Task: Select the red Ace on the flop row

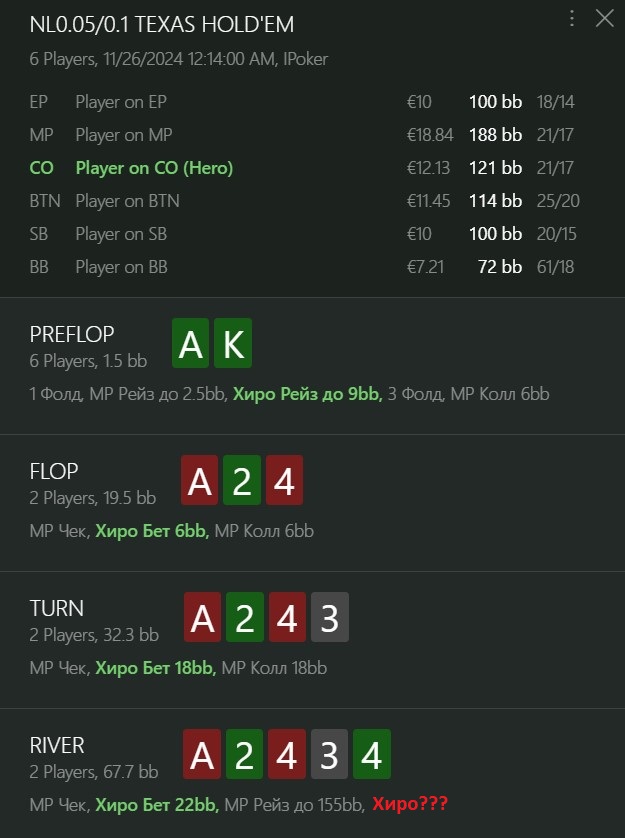Action: coord(200,481)
